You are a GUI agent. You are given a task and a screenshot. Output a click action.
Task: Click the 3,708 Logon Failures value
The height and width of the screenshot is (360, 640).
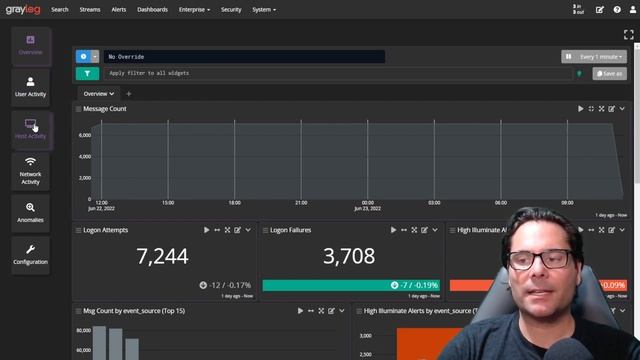click(x=349, y=256)
